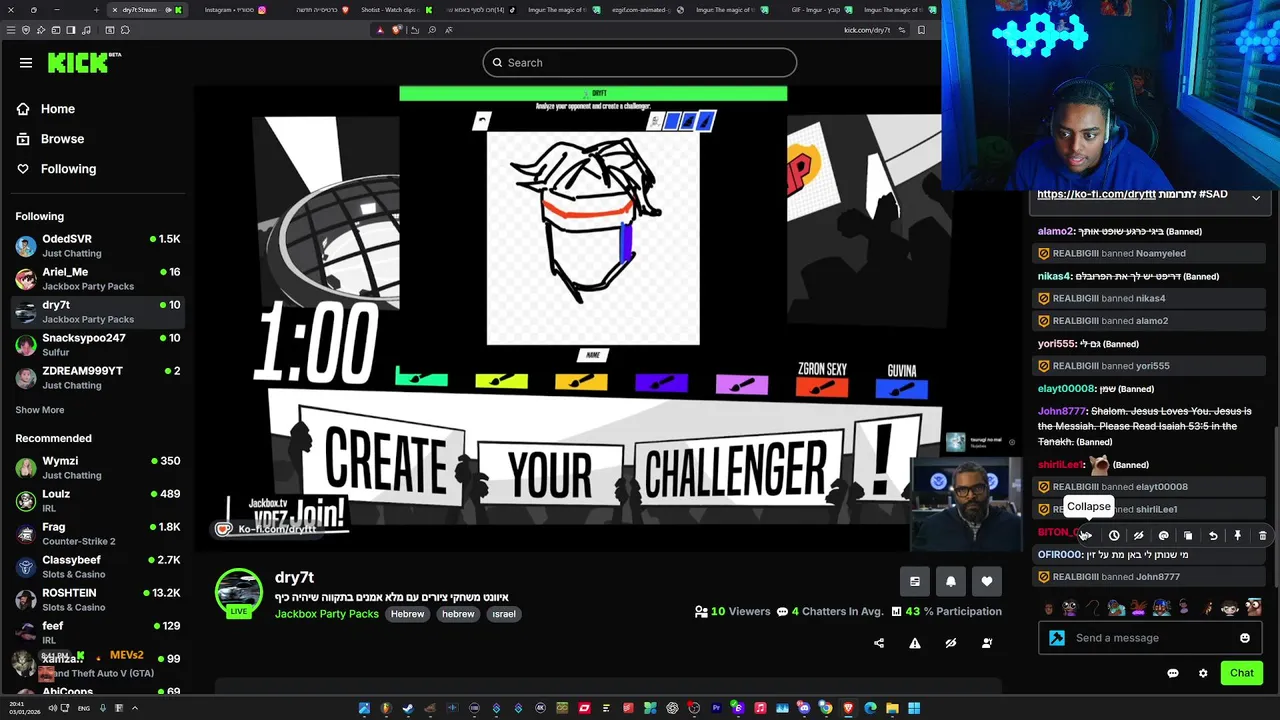
Task: Click the israel tag
Action: [504, 614]
